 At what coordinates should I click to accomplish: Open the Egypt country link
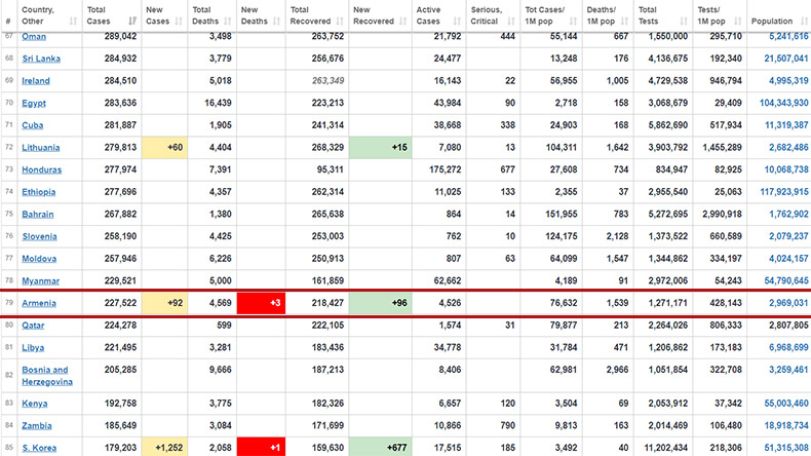point(34,103)
